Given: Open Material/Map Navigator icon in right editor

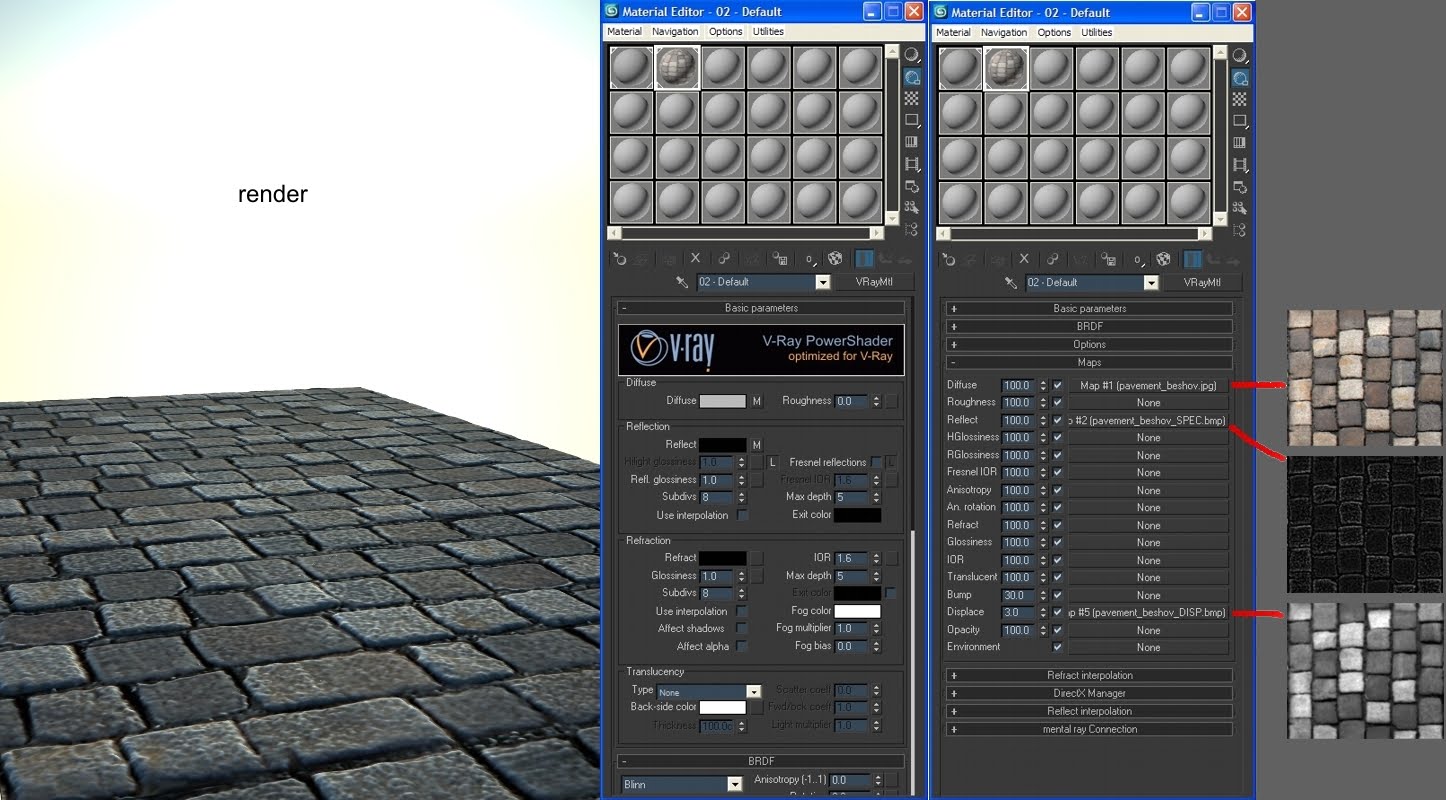Looking at the screenshot, I should pyautogui.click(x=1240, y=229).
